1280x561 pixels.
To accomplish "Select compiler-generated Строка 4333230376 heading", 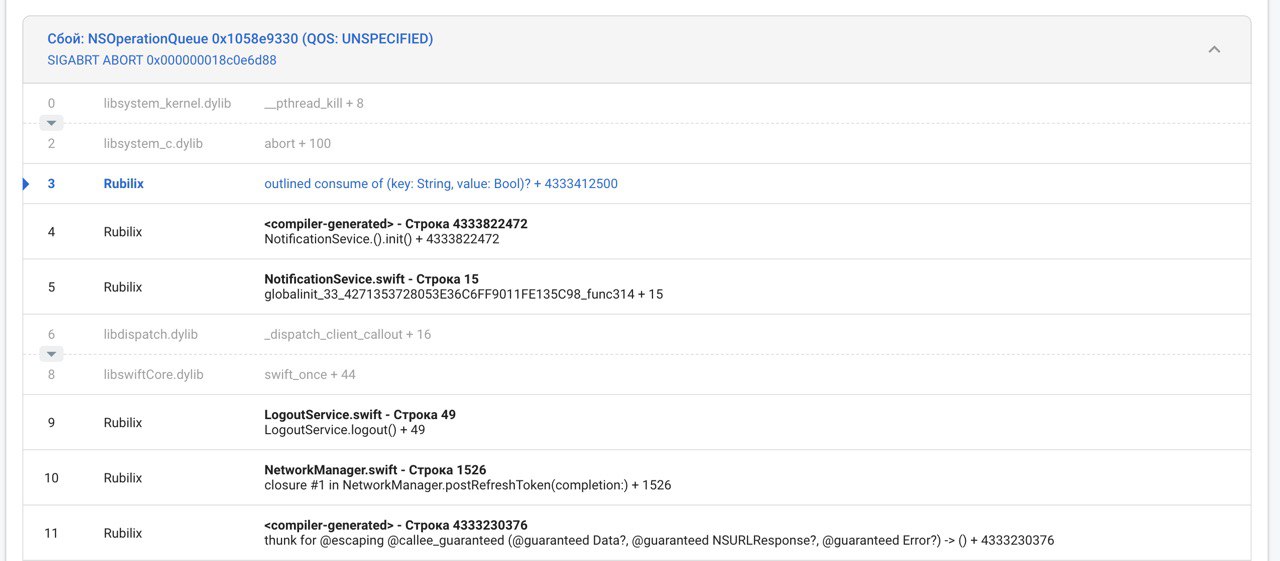I will (396, 525).
